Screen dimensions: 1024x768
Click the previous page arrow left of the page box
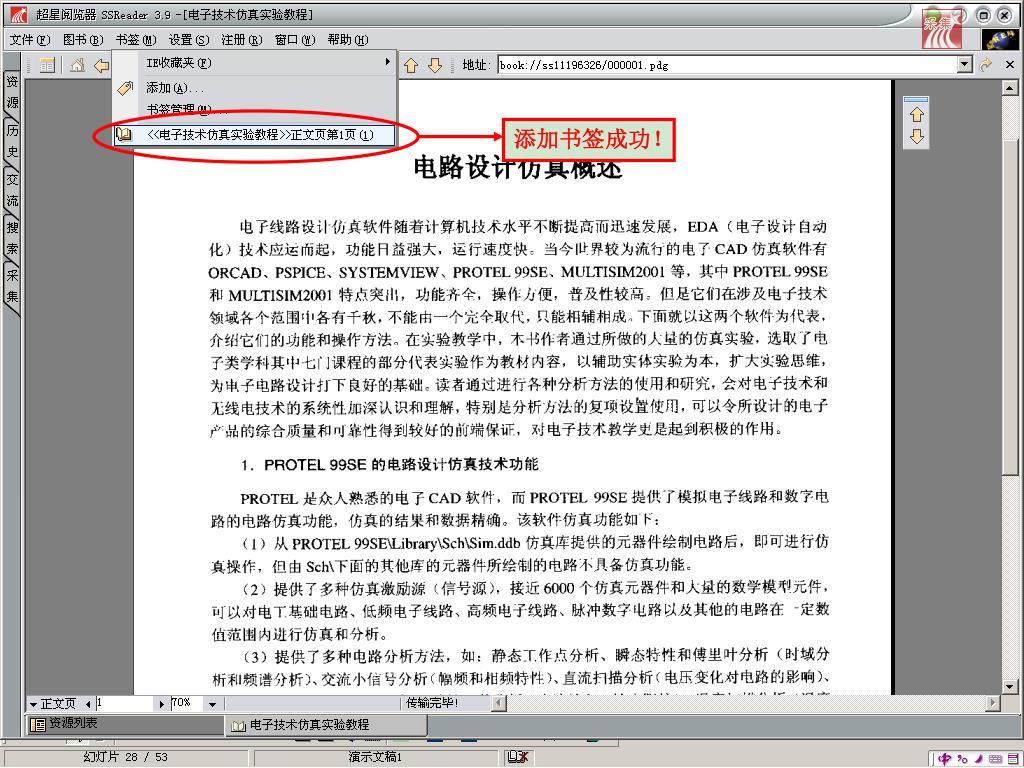(x=88, y=704)
